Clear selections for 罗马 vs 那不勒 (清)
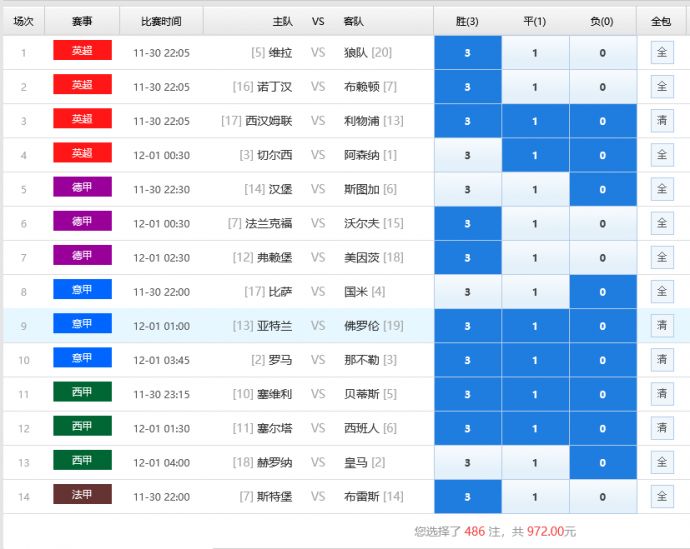Screen dimensions: 690x549 662,360
